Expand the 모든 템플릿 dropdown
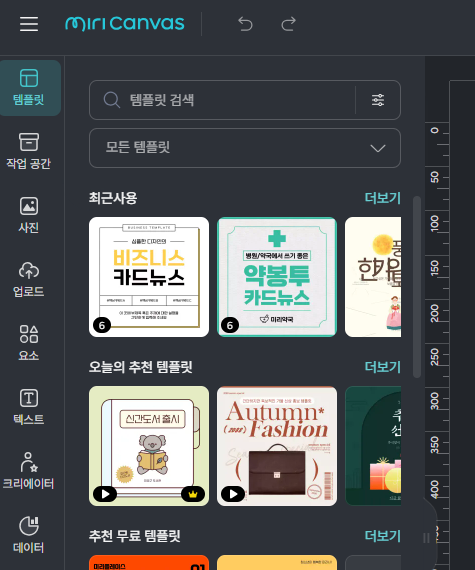Image resolution: width=475 pixels, height=570 pixels. click(x=245, y=148)
